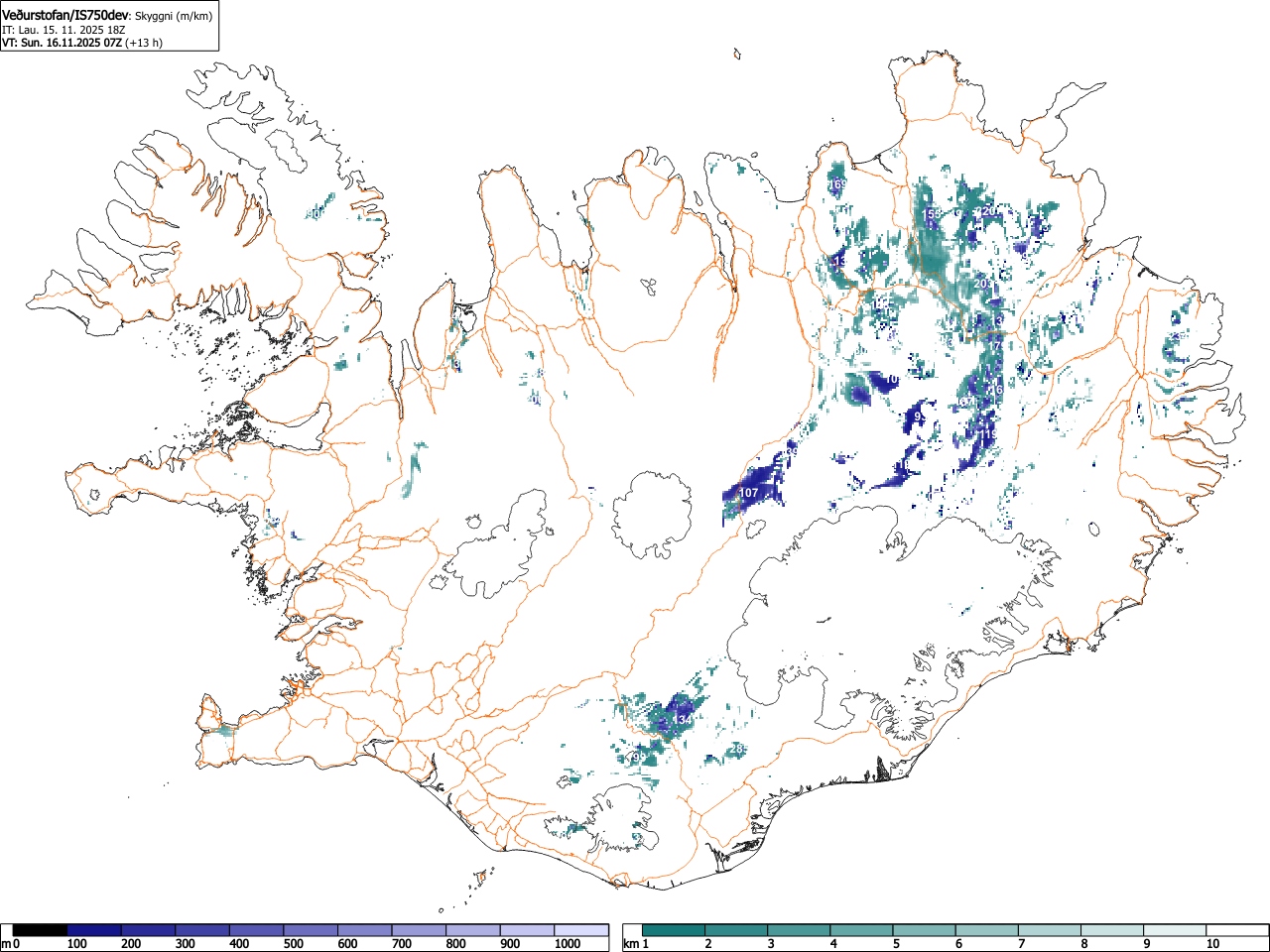Click the '(+13 h)' forecast offset text

tap(144, 43)
